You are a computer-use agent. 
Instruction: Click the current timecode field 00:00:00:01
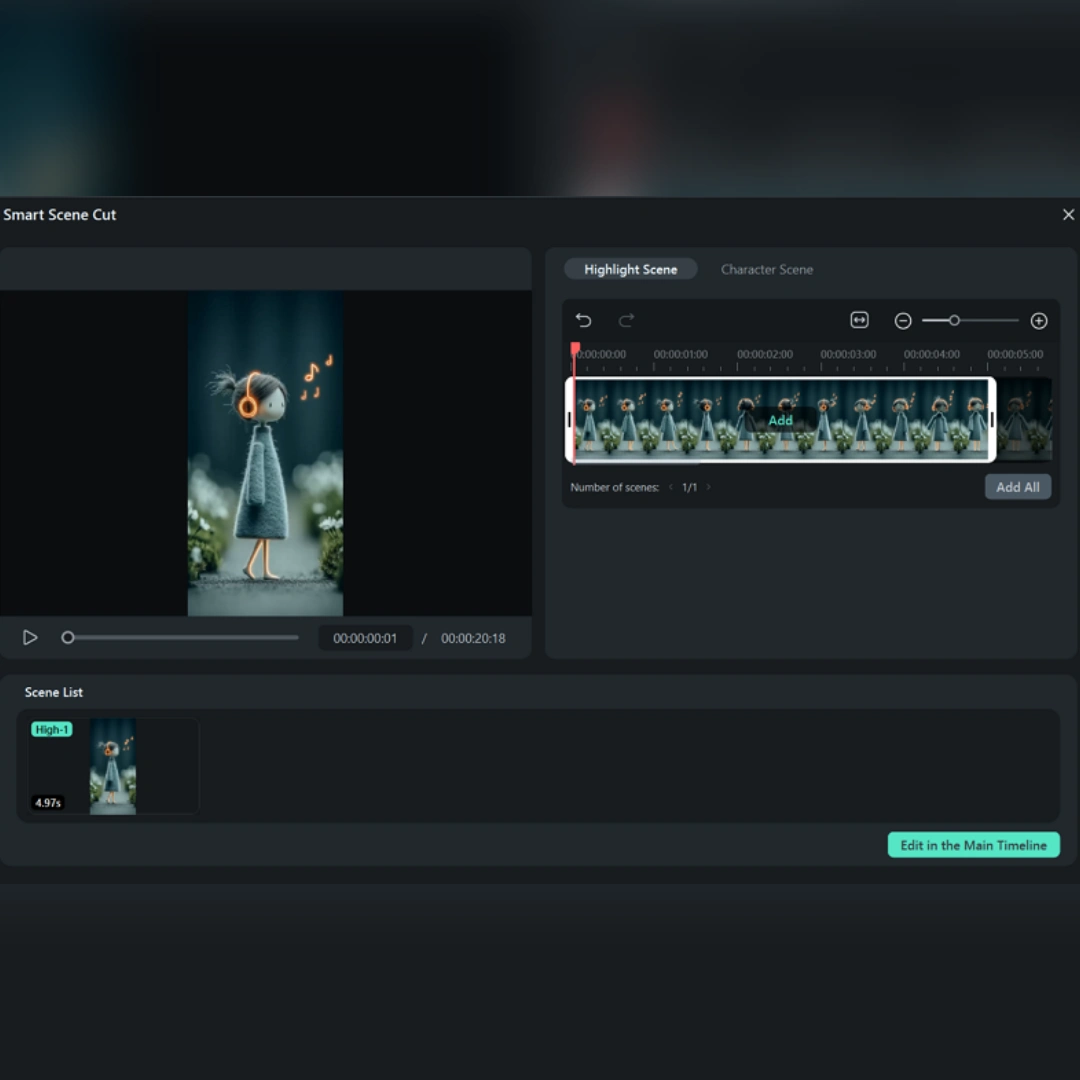pyautogui.click(x=365, y=638)
